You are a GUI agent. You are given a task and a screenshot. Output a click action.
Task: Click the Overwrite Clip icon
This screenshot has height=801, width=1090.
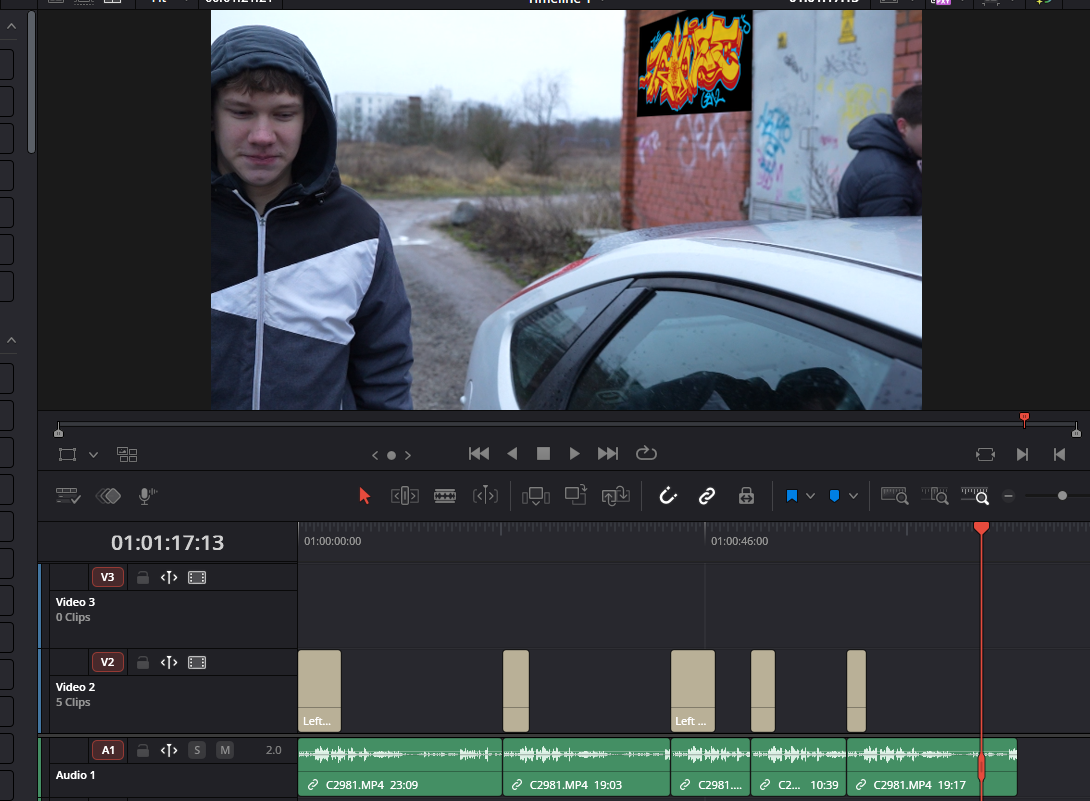coord(576,495)
